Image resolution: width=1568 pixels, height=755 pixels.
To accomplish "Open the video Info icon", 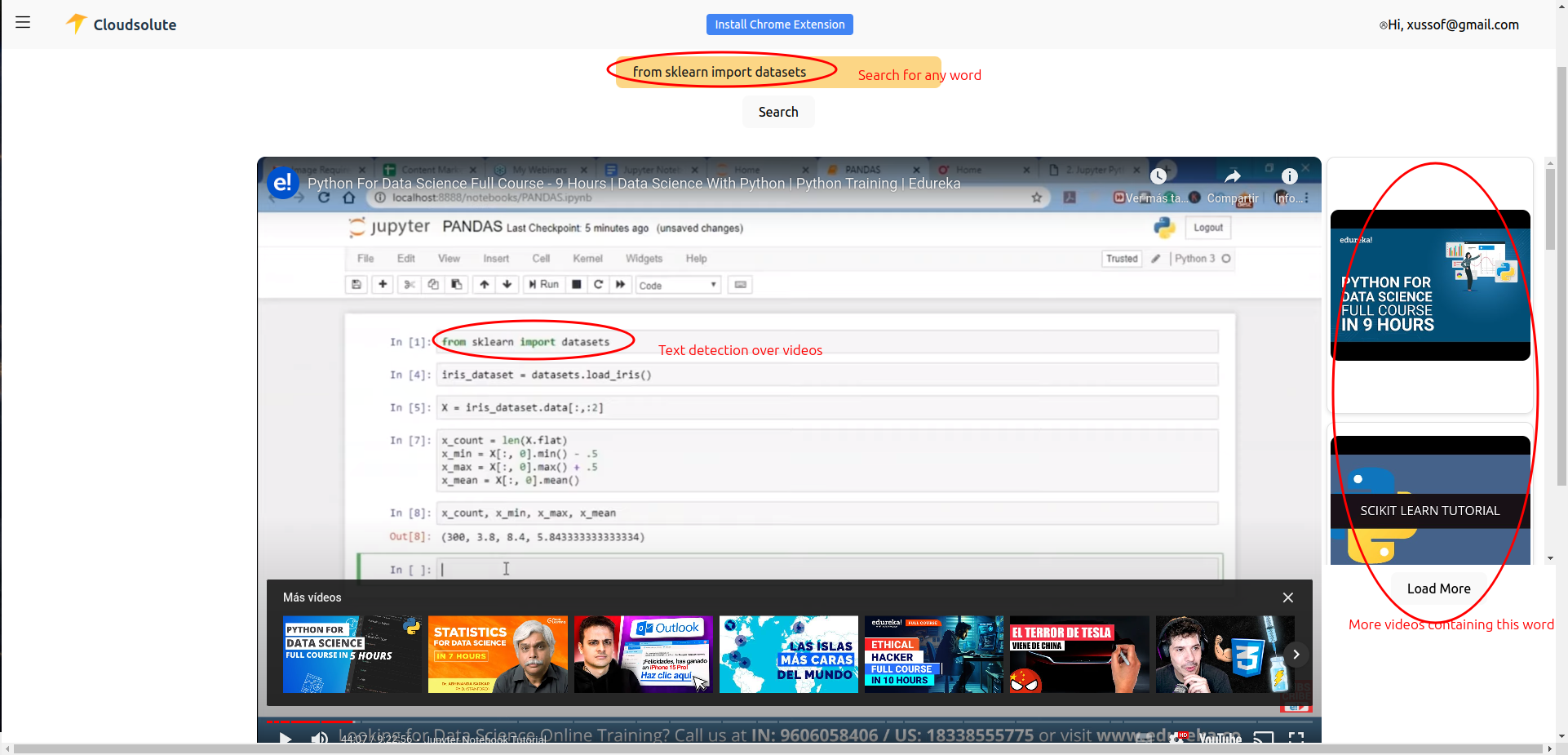I will 1290,176.
